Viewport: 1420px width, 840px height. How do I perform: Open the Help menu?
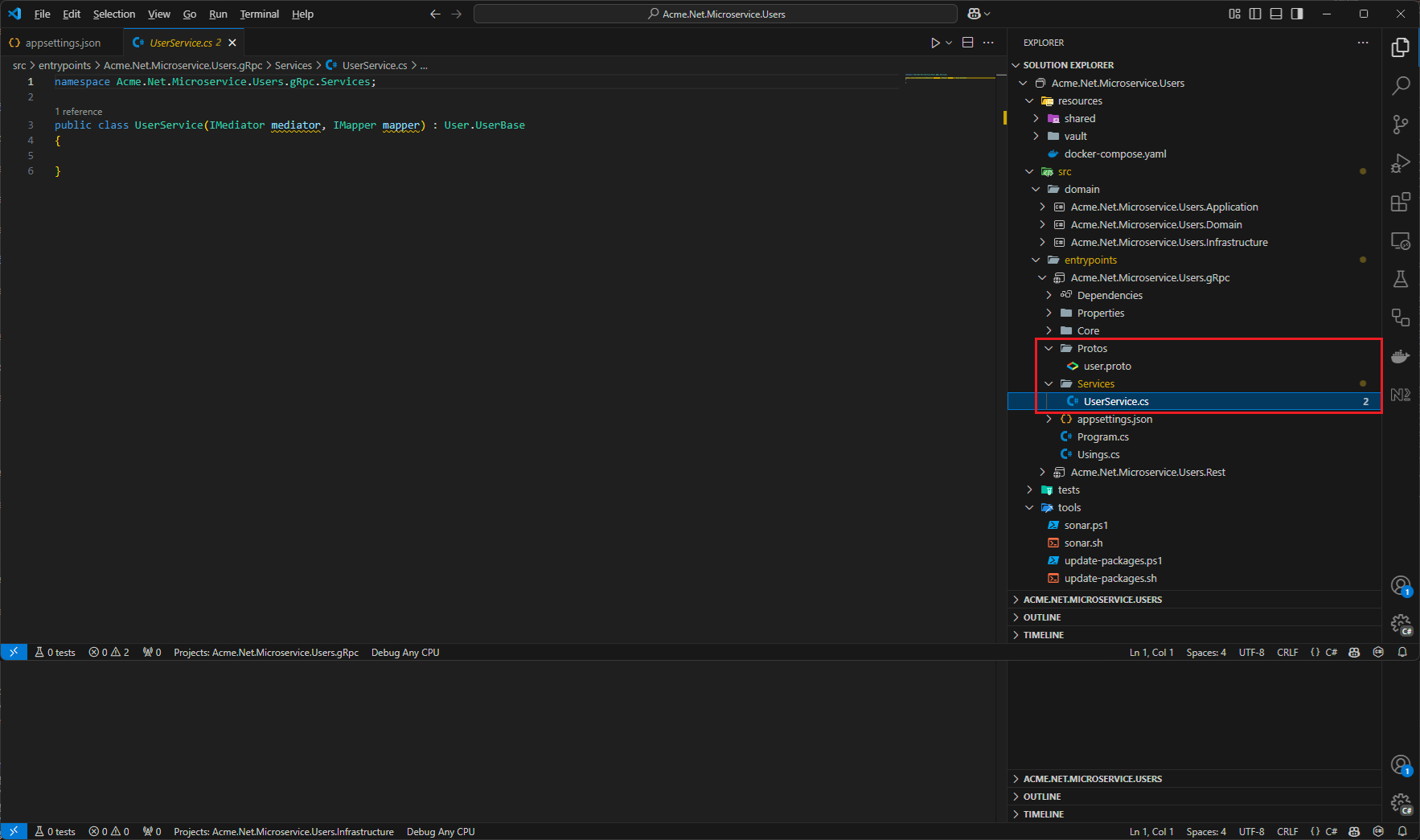[302, 14]
